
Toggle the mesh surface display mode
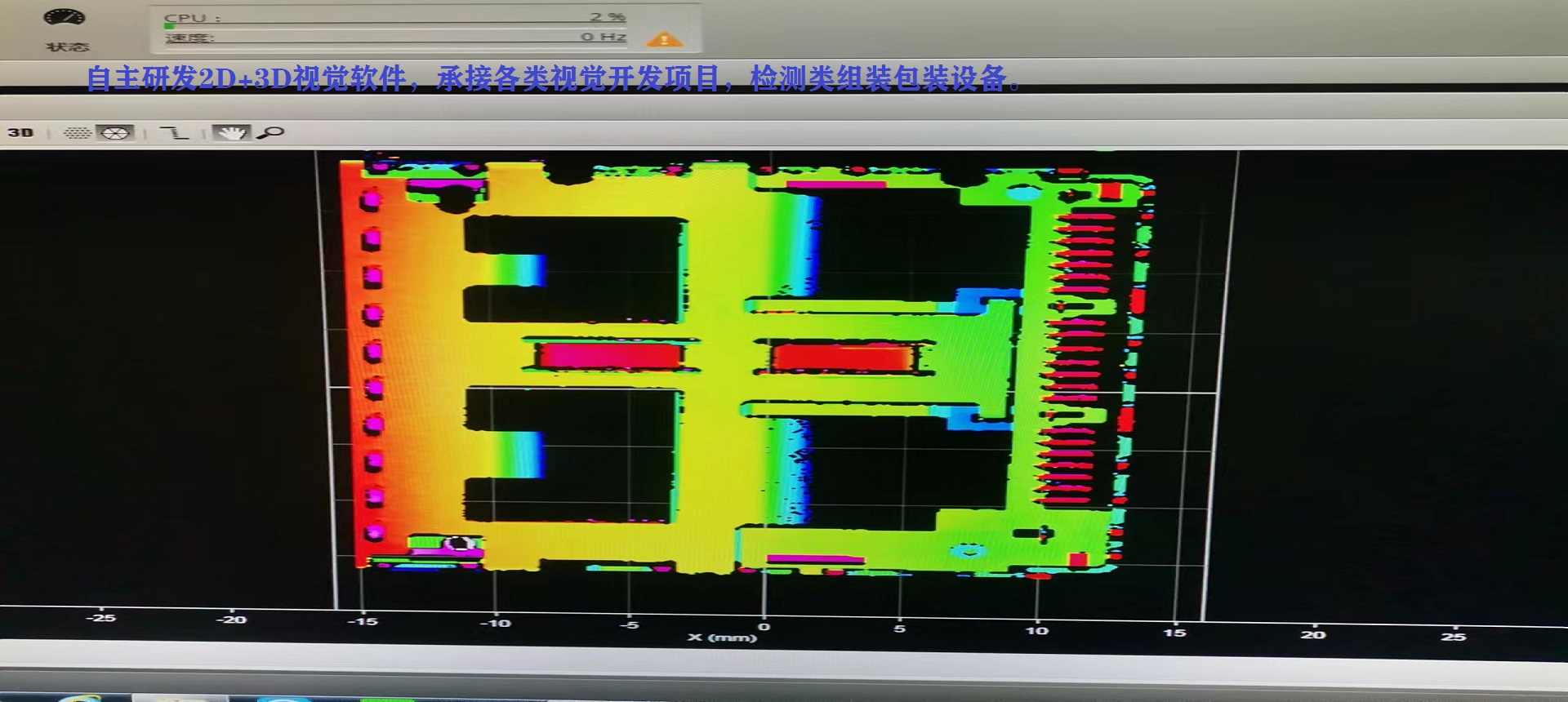[115, 132]
